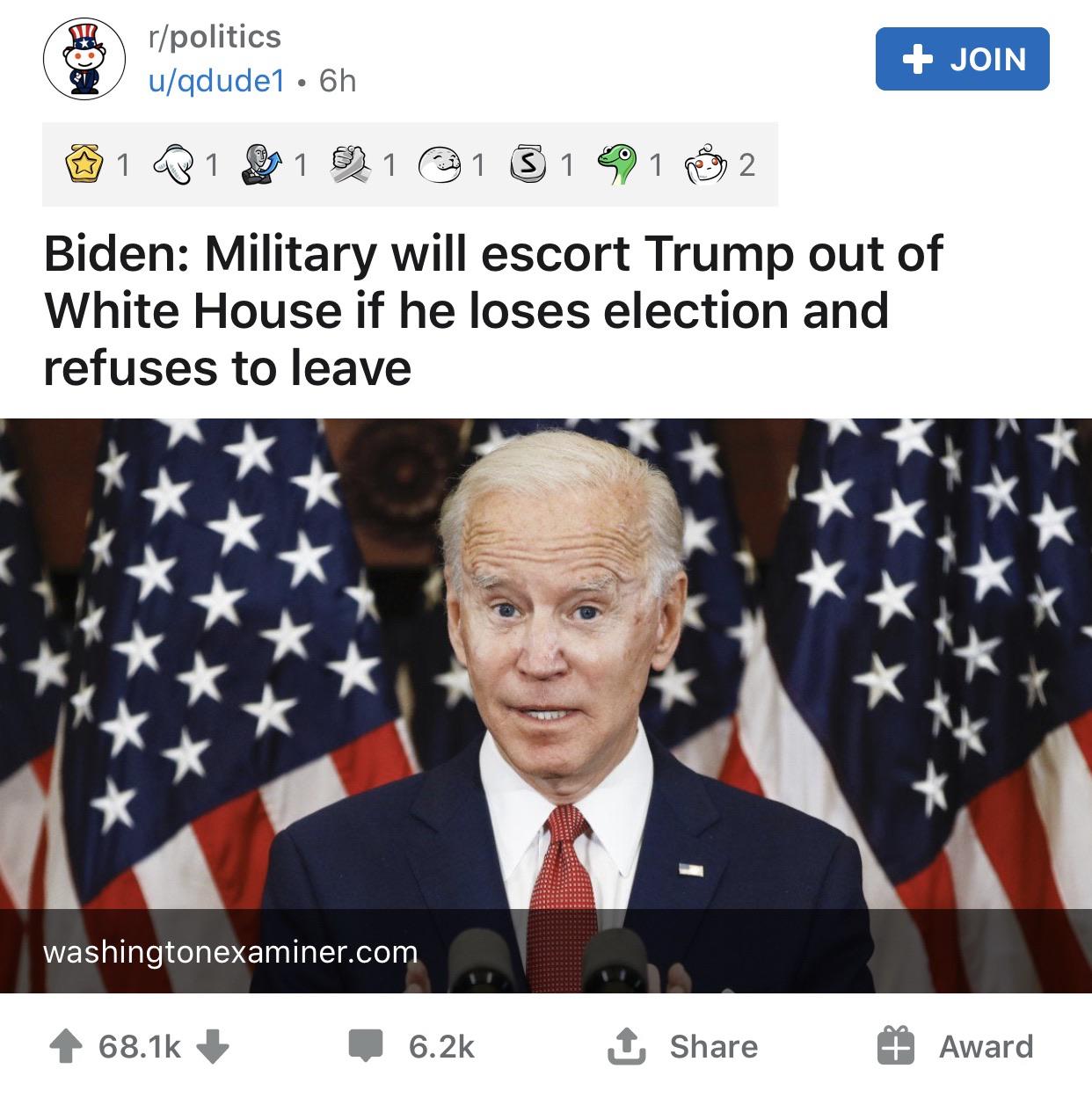Tap the S coin award icon

coord(528,164)
